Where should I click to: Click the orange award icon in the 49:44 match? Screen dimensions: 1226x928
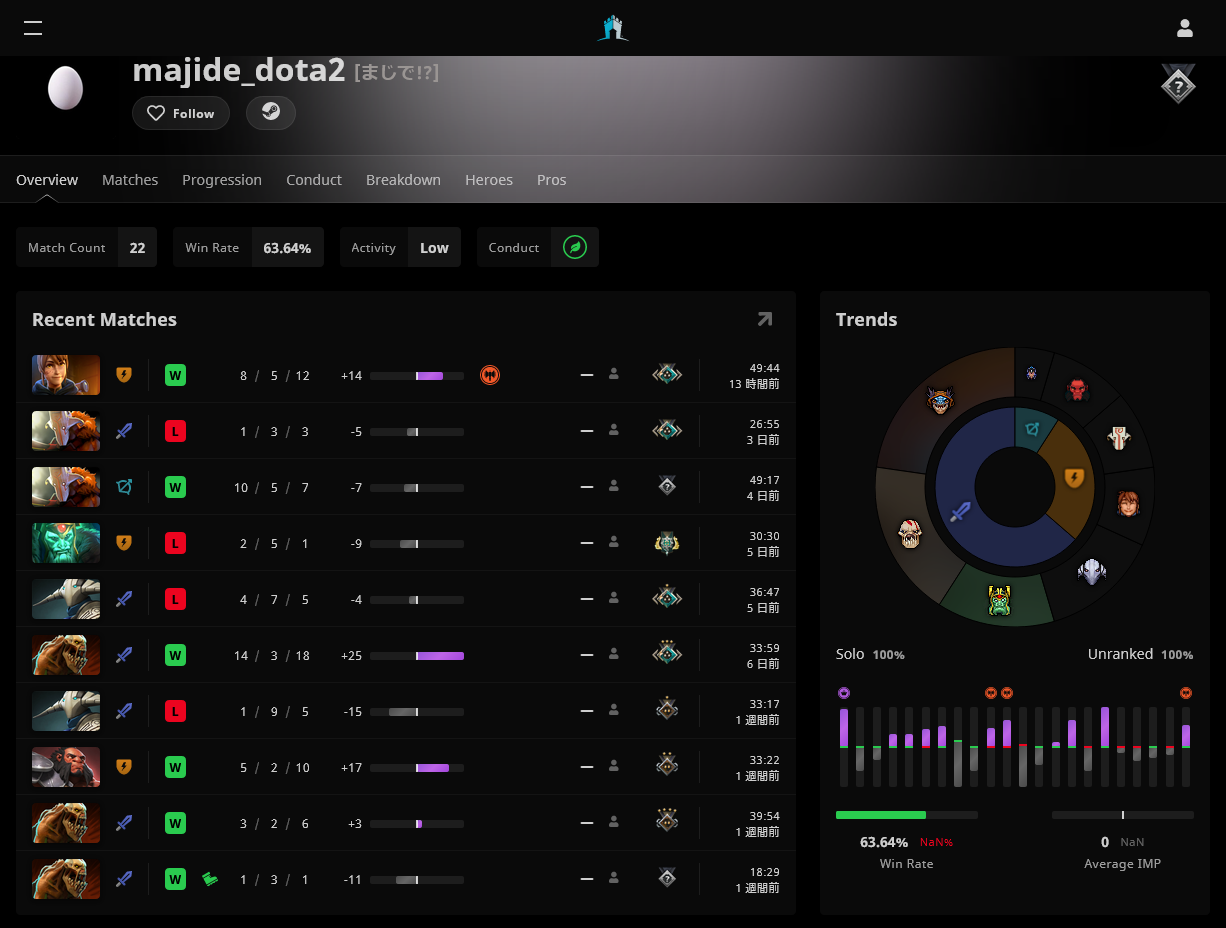(490, 375)
